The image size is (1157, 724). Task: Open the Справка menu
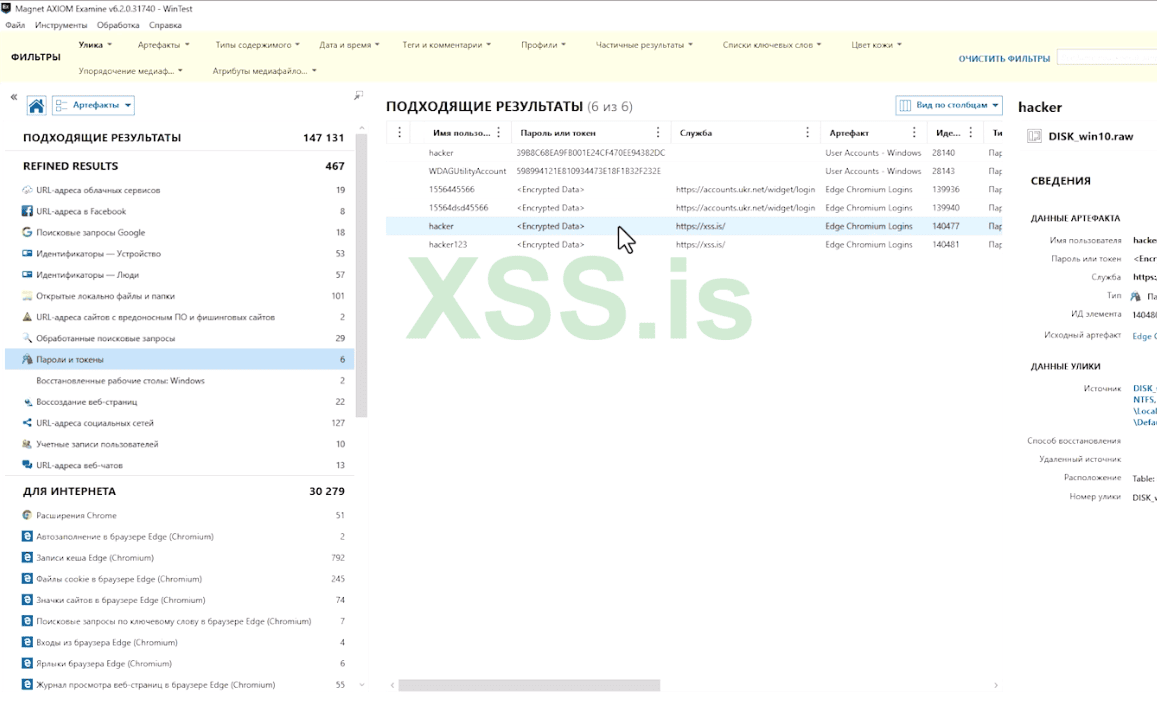[x=165, y=25]
